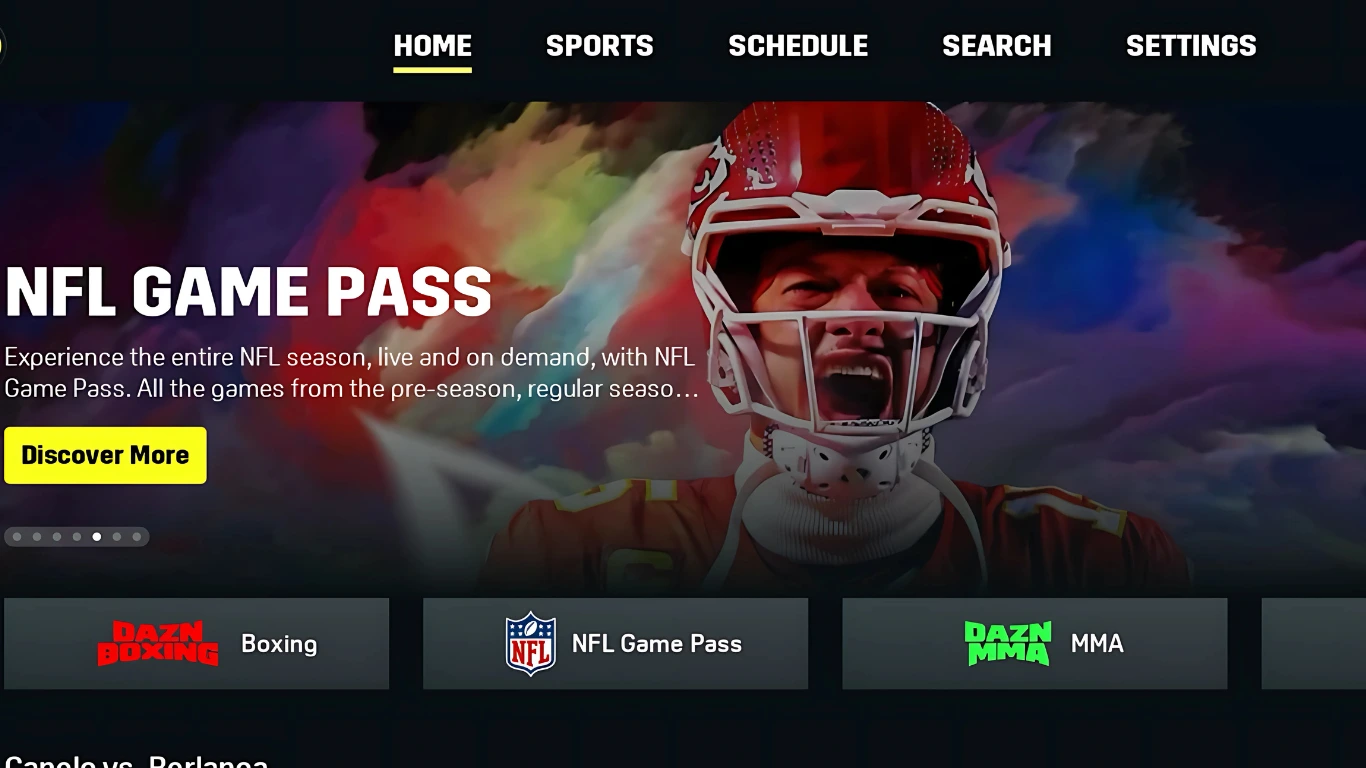Select the second carousel dot

click(37, 537)
